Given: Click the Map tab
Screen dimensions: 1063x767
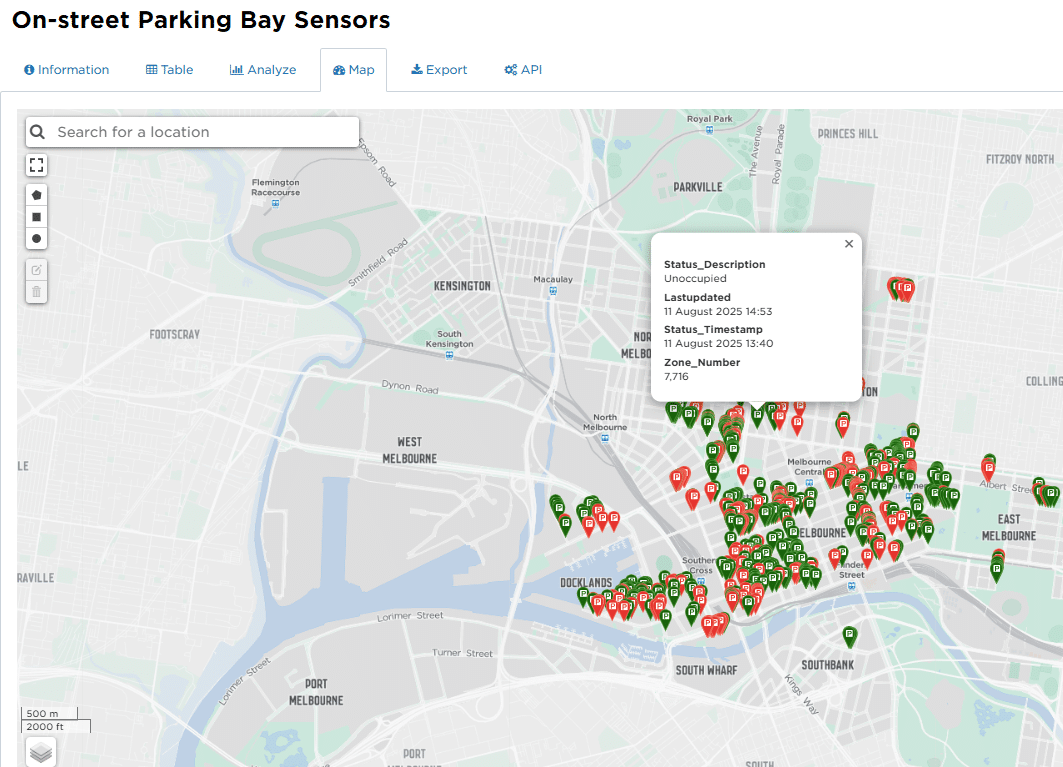Looking at the screenshot, I should (x=354, y=70).
